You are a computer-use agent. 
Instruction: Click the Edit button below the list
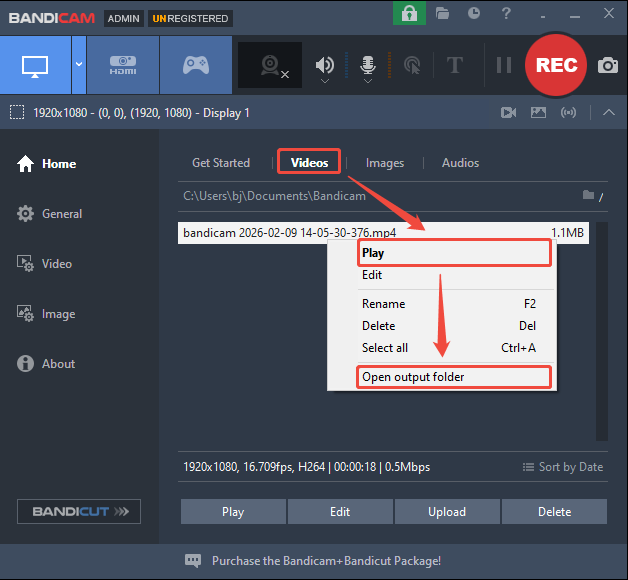coord(340,512)
